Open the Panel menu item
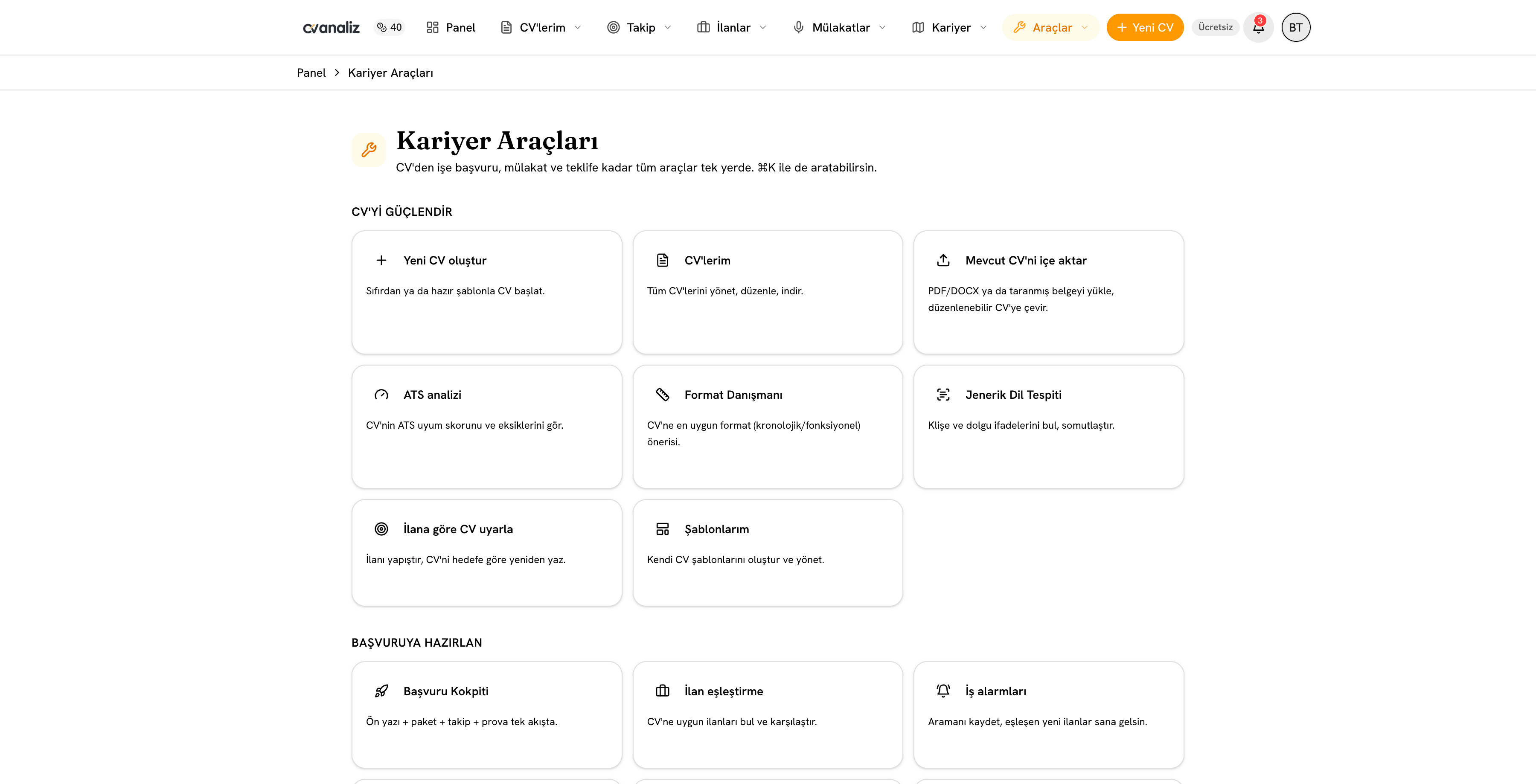 (451, 27)
